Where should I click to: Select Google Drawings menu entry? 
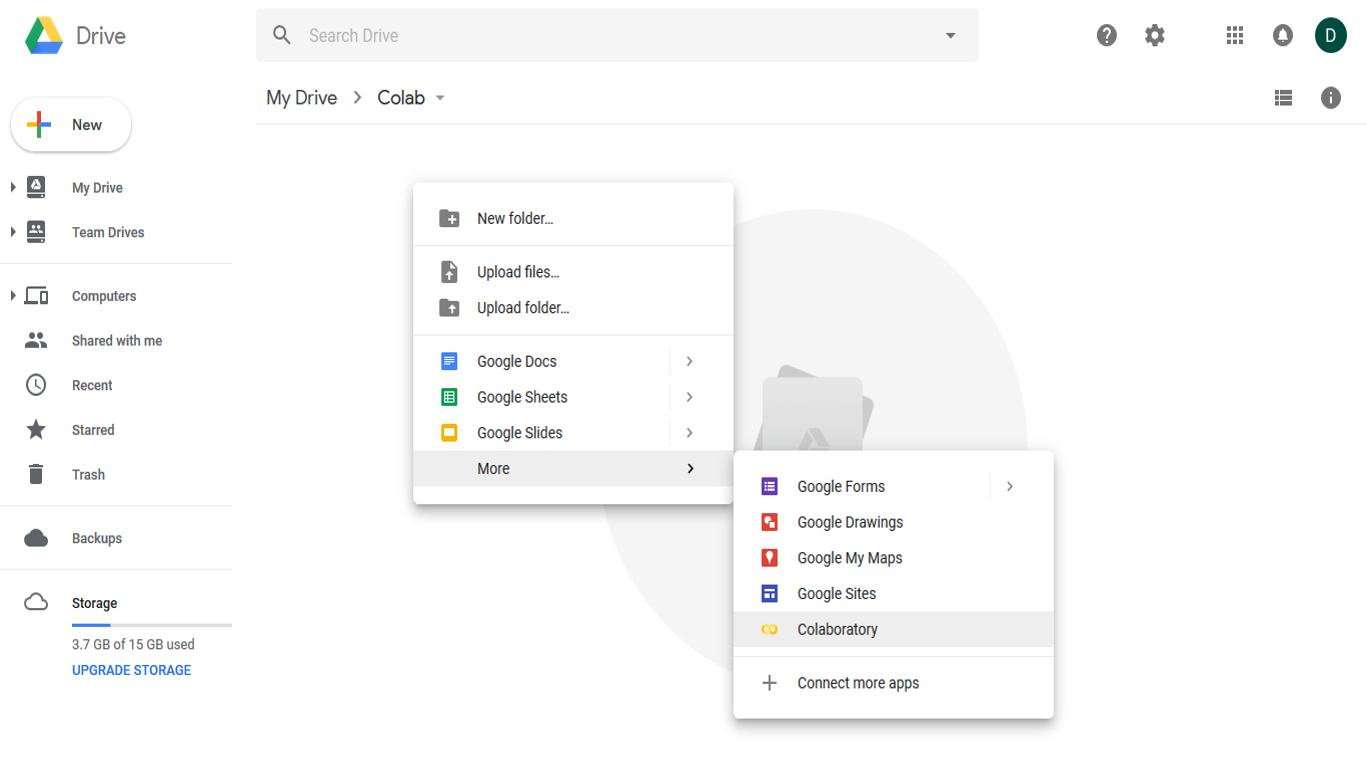893,522
